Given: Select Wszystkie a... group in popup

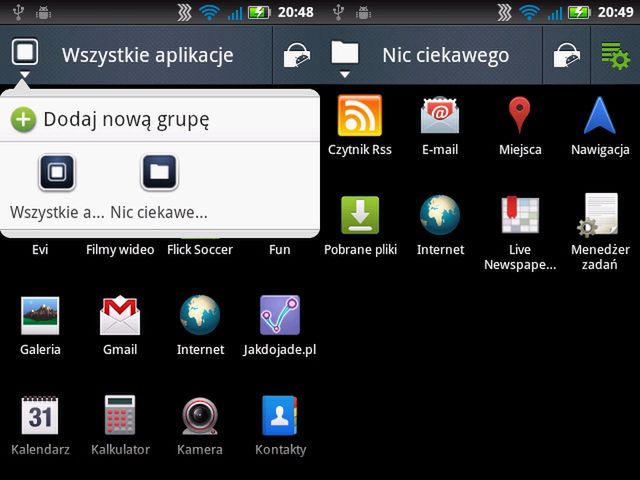Looking at the screenshot, I should (57, 188).
